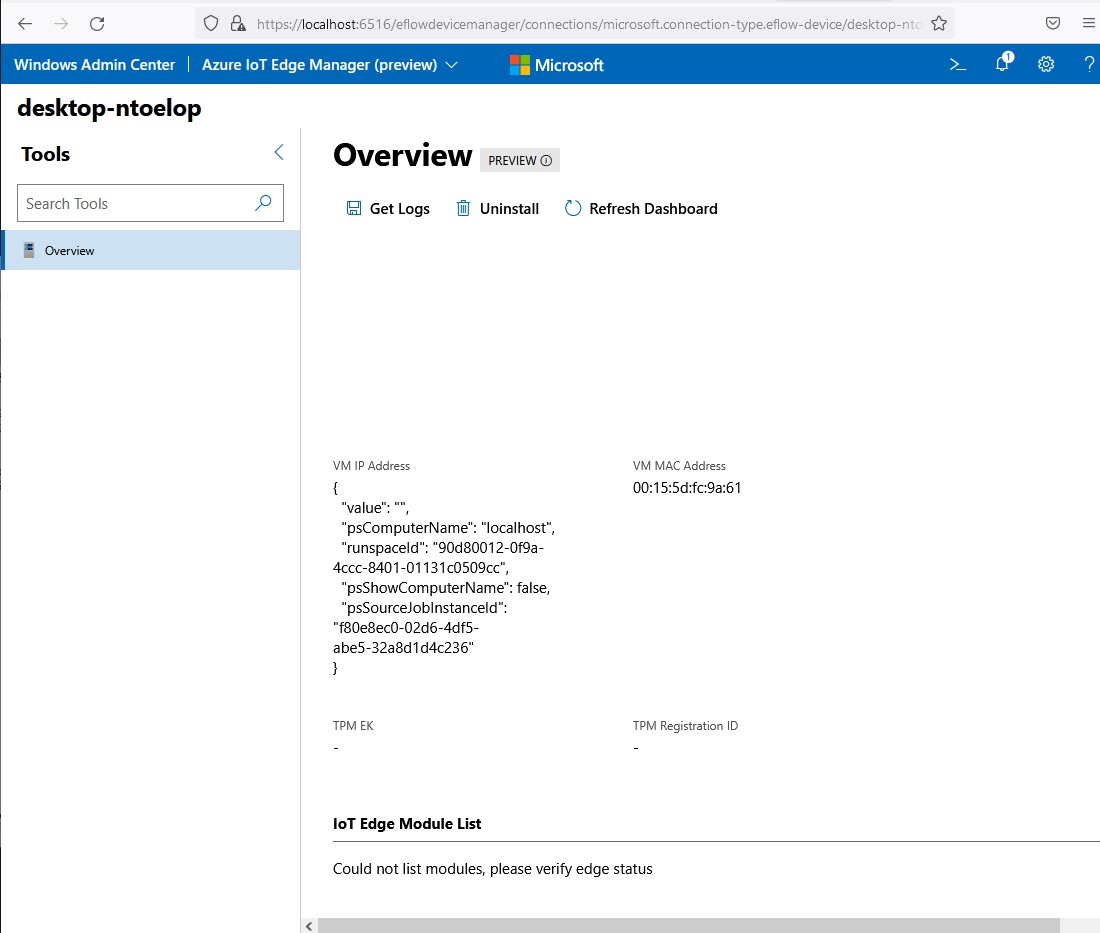The width and height of the screenshot is (1100, 933).
Task: Collapse the Tools sidebar panel
Action: coord(279,152)
